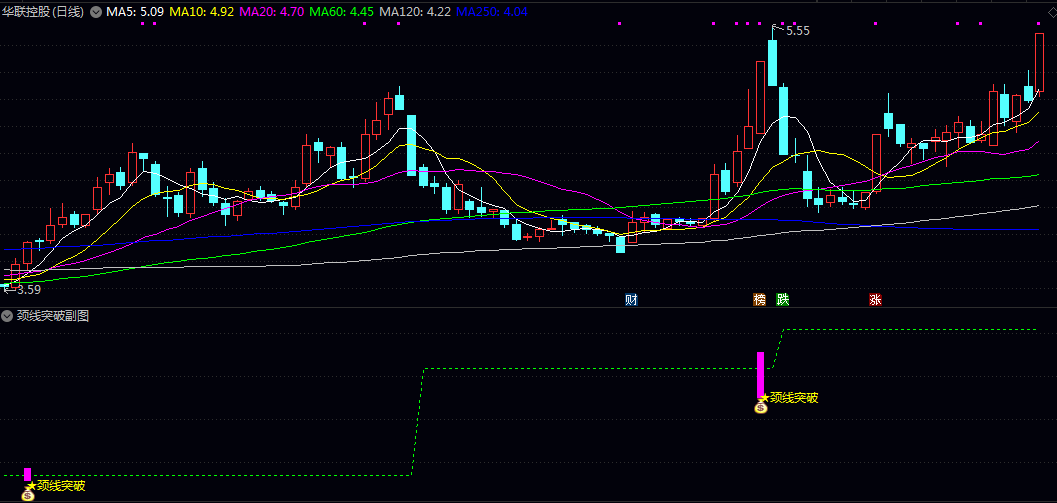Click the 3.59 low price label
This screenshot has width=1057, height=503.
pyautogui.click(x=26, y=290)
